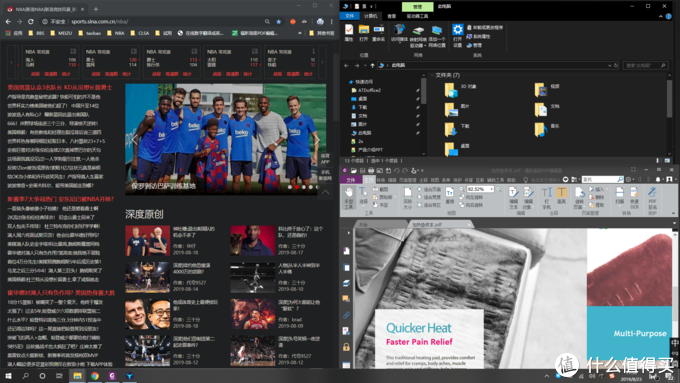Open the 文件 menu in PDF editor
The image size is (680, 383).
pyautogui.click(x=350, y=180)
